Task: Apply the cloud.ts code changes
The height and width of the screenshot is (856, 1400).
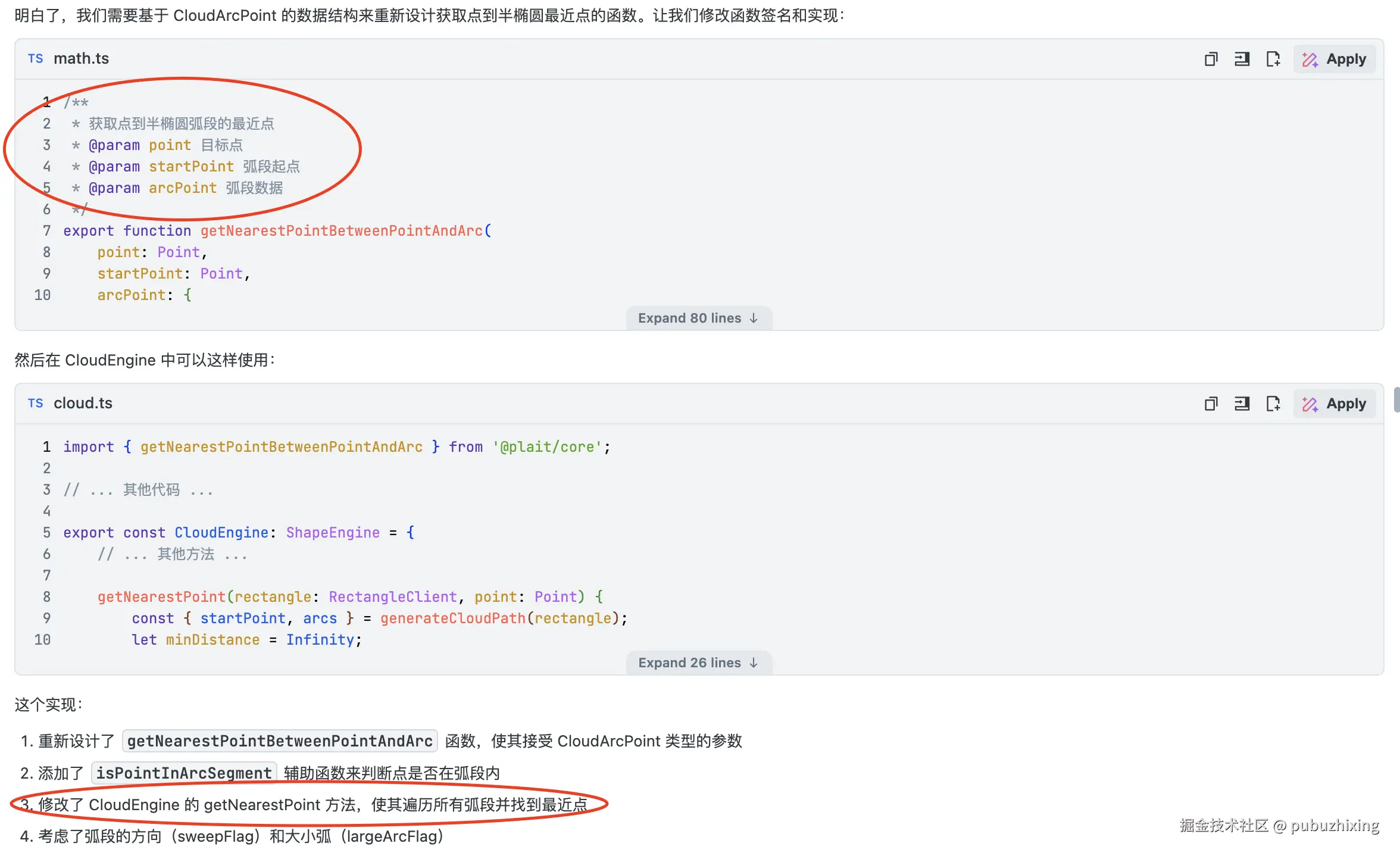Action: click(1334, 404)
